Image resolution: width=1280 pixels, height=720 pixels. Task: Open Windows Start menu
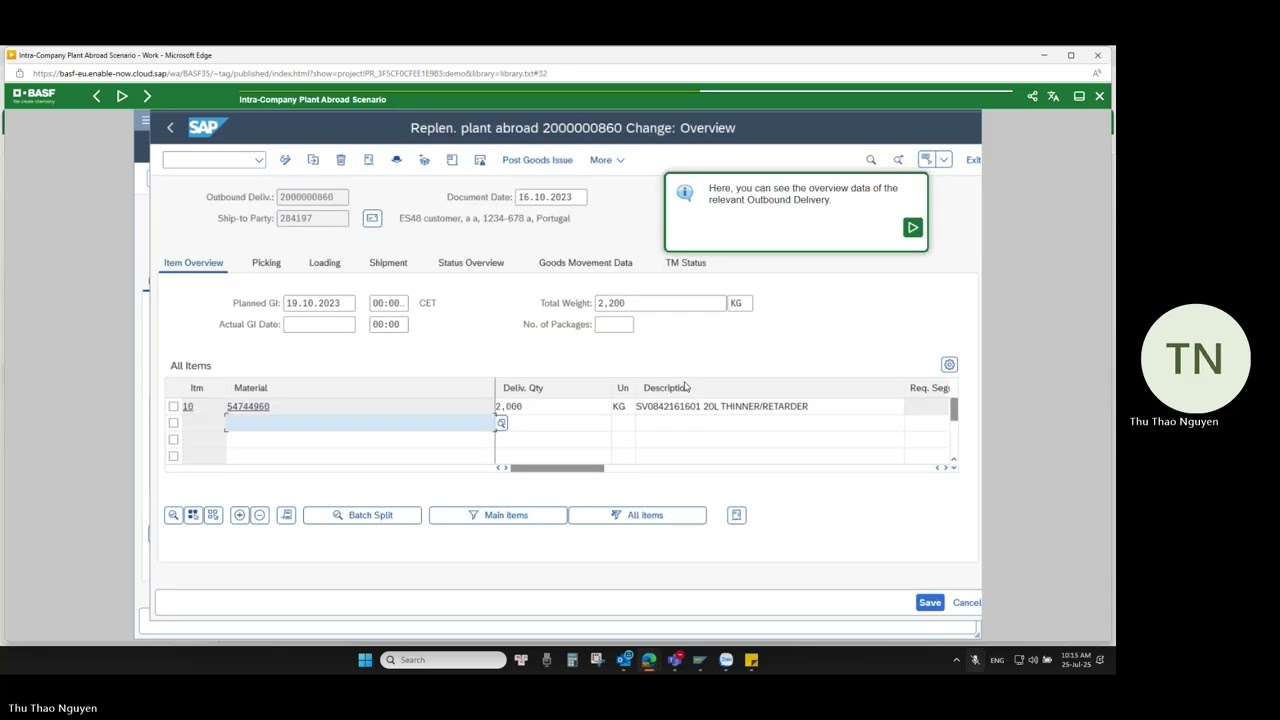[365, 660]
